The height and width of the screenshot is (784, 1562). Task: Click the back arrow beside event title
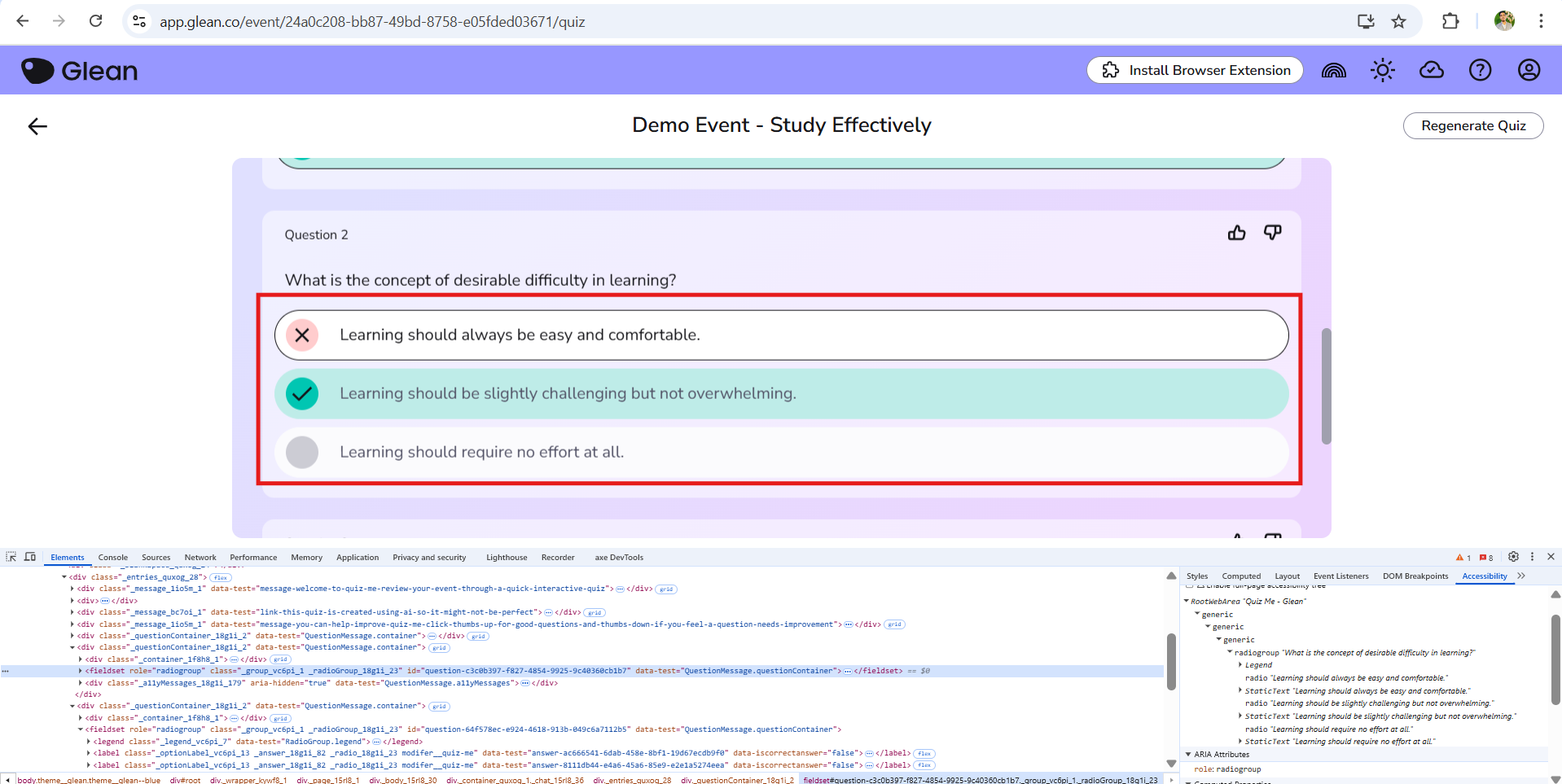point(37,126)
